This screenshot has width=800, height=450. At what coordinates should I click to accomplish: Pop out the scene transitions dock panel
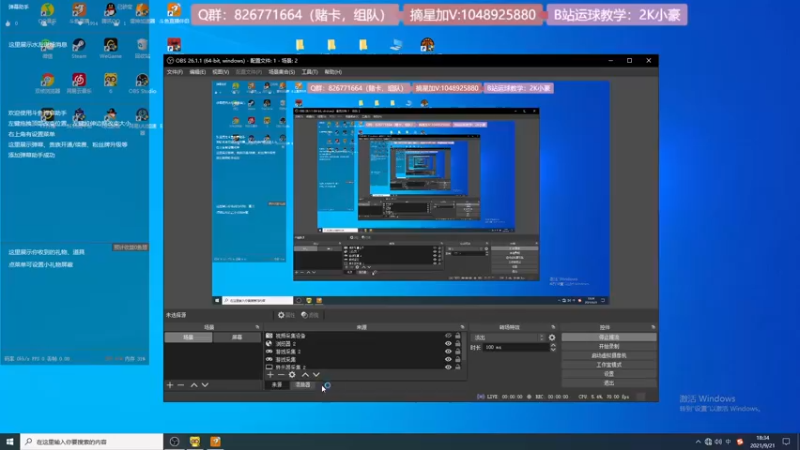click(x=553, y=327)
